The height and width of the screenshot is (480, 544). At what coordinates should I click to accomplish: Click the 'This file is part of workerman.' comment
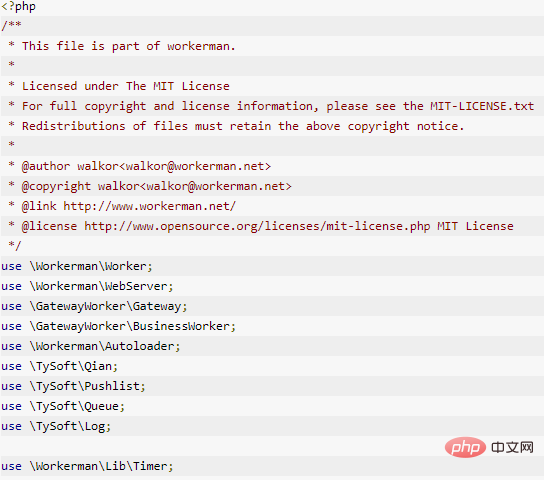[129, 46]
